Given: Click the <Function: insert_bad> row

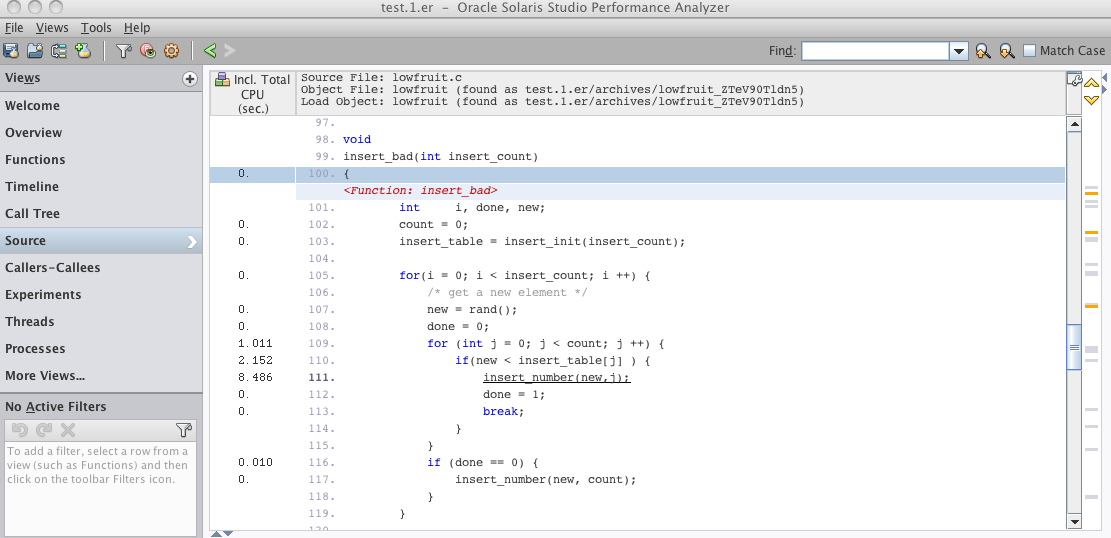Looking at the screenshot, I should point(679,191).
